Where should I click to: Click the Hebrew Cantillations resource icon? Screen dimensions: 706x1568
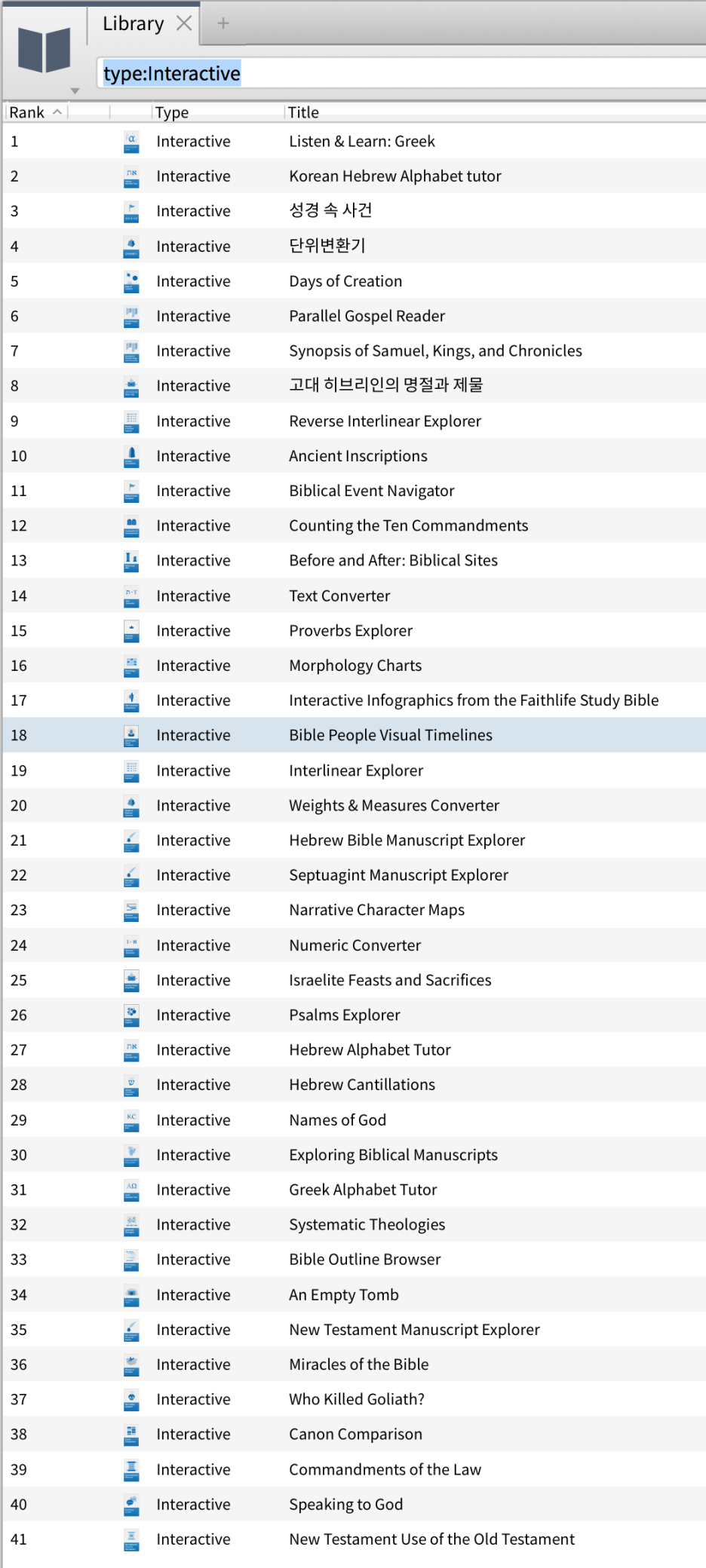point(131,1084)
